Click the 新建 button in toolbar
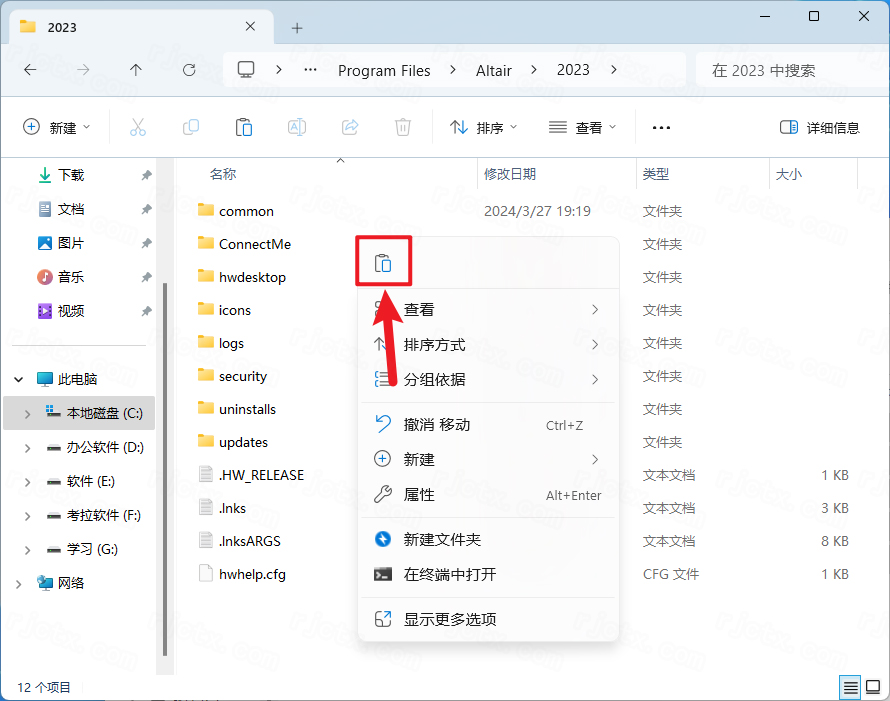 click(56, 127)
